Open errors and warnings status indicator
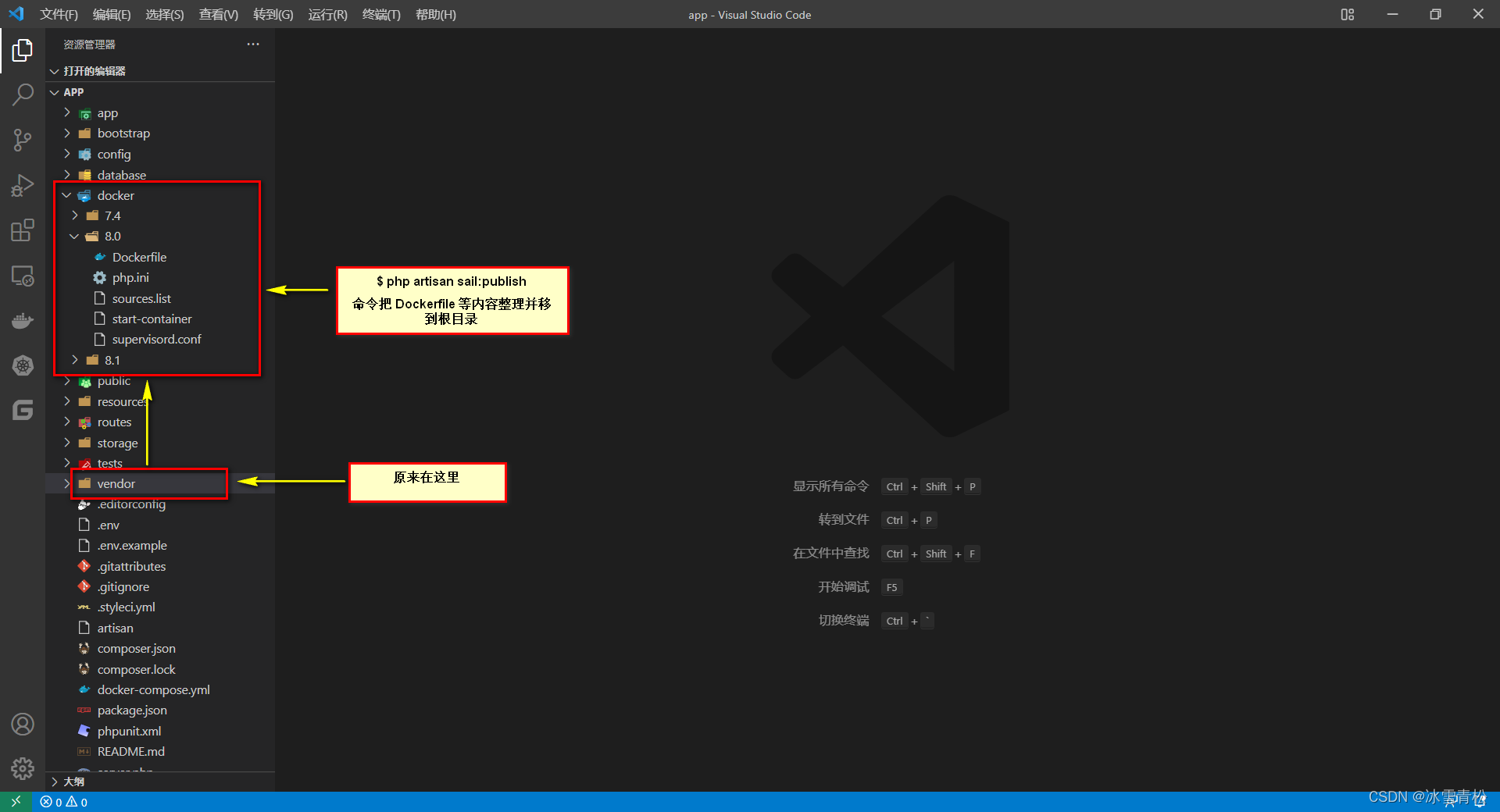Viewport: 1500px width, 812px height. [x=64, y=802]
